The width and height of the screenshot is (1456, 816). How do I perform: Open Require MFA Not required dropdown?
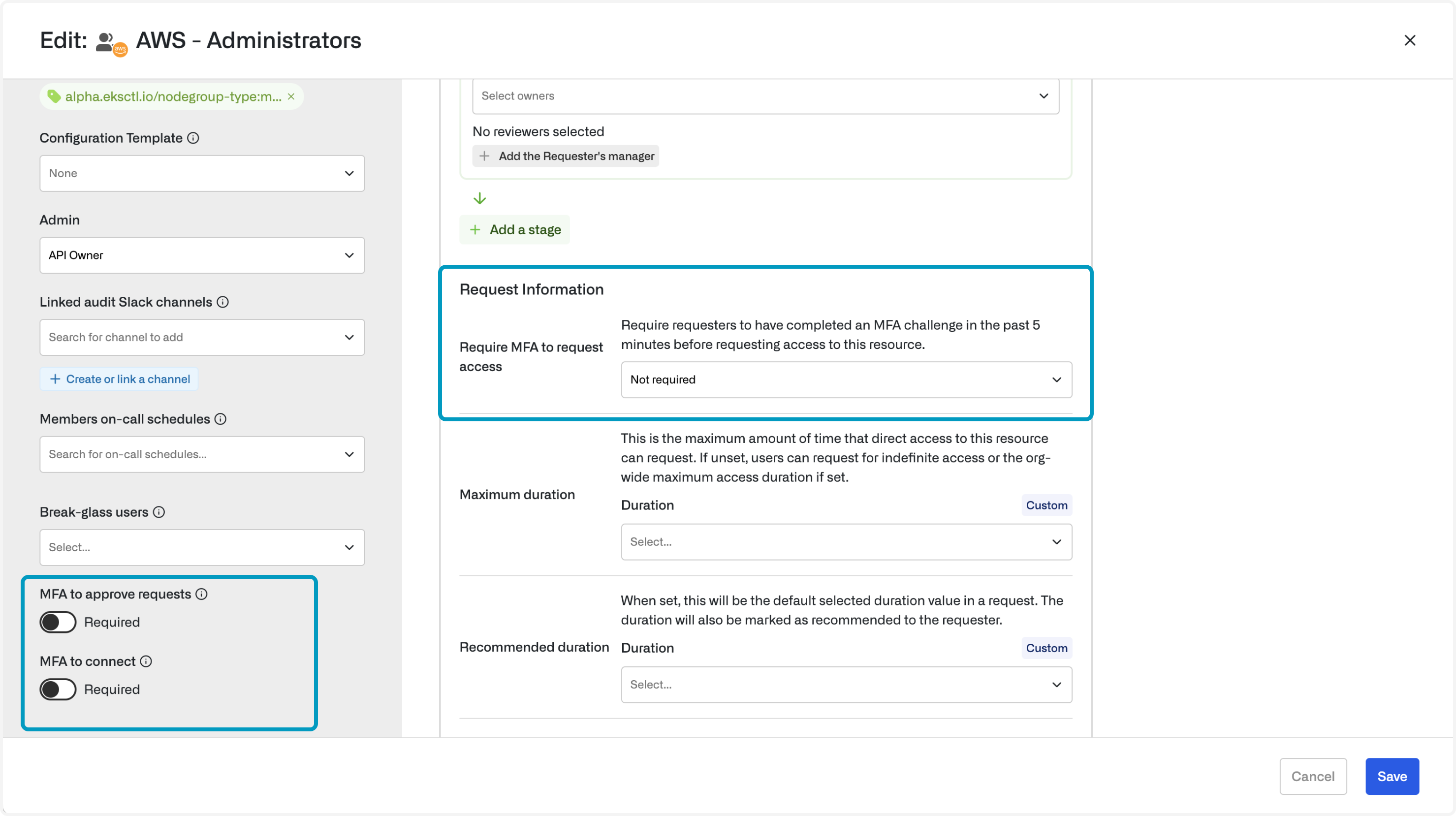point(846,380)
